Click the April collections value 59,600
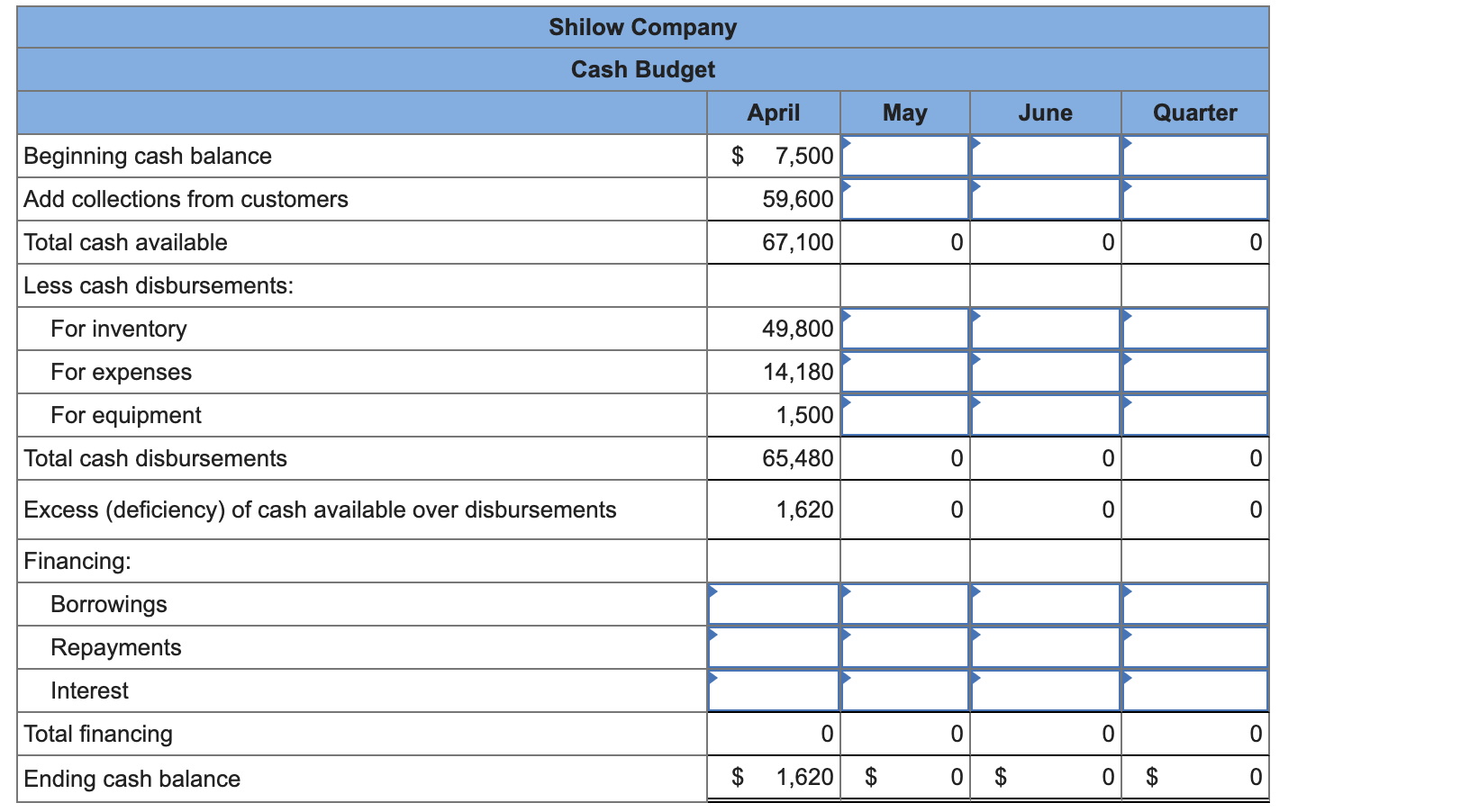 coord(798,199)
